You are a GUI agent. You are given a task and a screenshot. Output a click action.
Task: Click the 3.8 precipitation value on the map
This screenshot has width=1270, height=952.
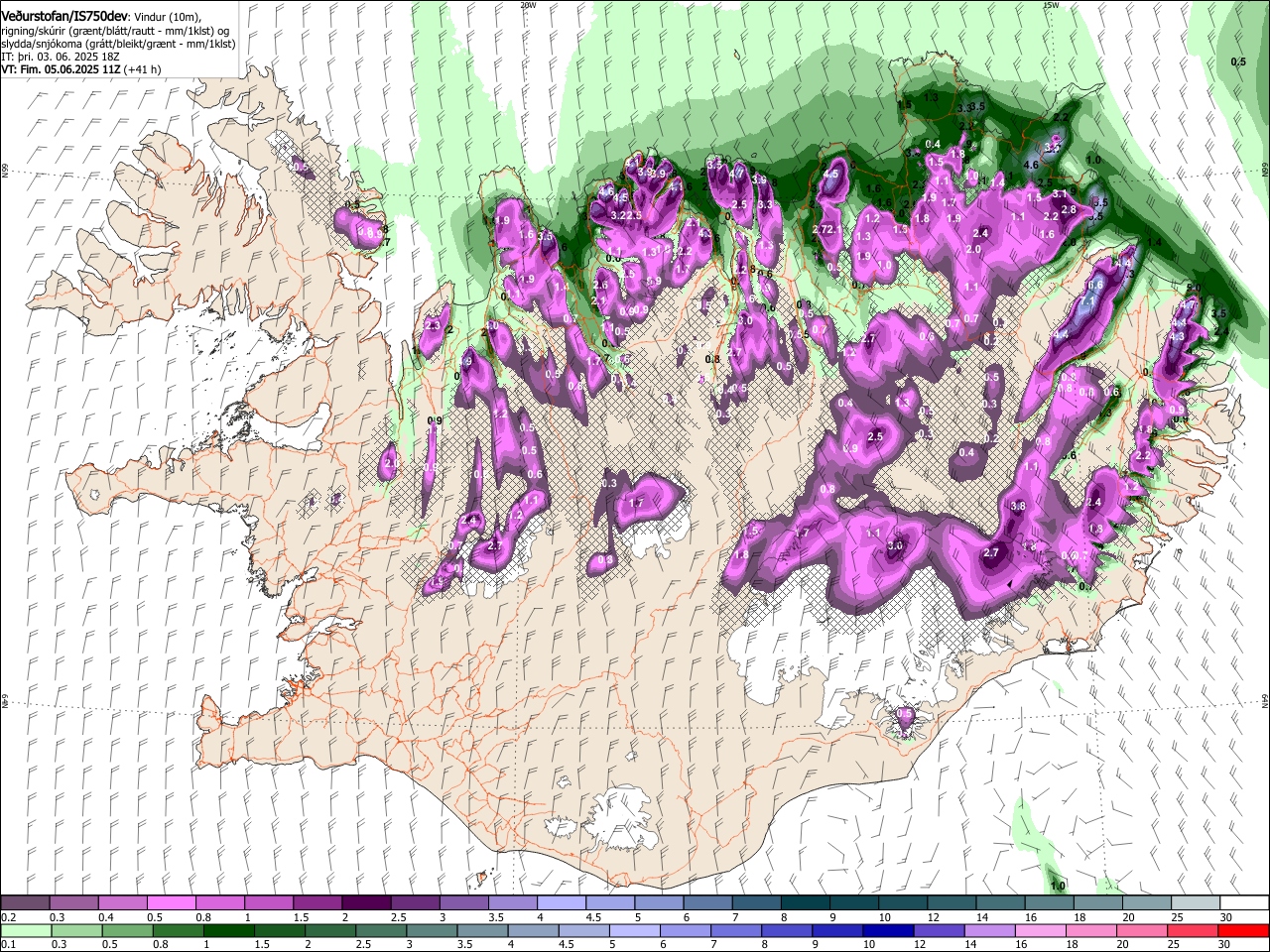pos(1017,506)
